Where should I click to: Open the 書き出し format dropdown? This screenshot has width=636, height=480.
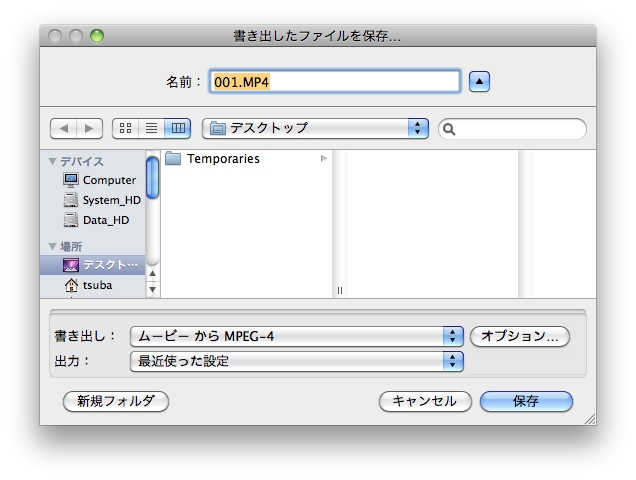coord(297,336)
